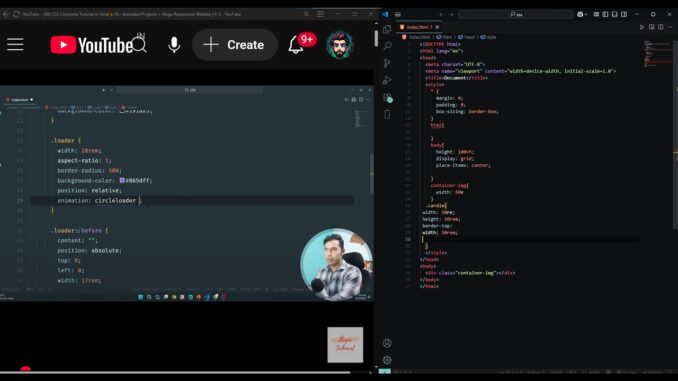Open the Copilot dropdown in the VS Code title bar
The height and width of the screenshot is (381, 678).
click(x=582, y=14)
